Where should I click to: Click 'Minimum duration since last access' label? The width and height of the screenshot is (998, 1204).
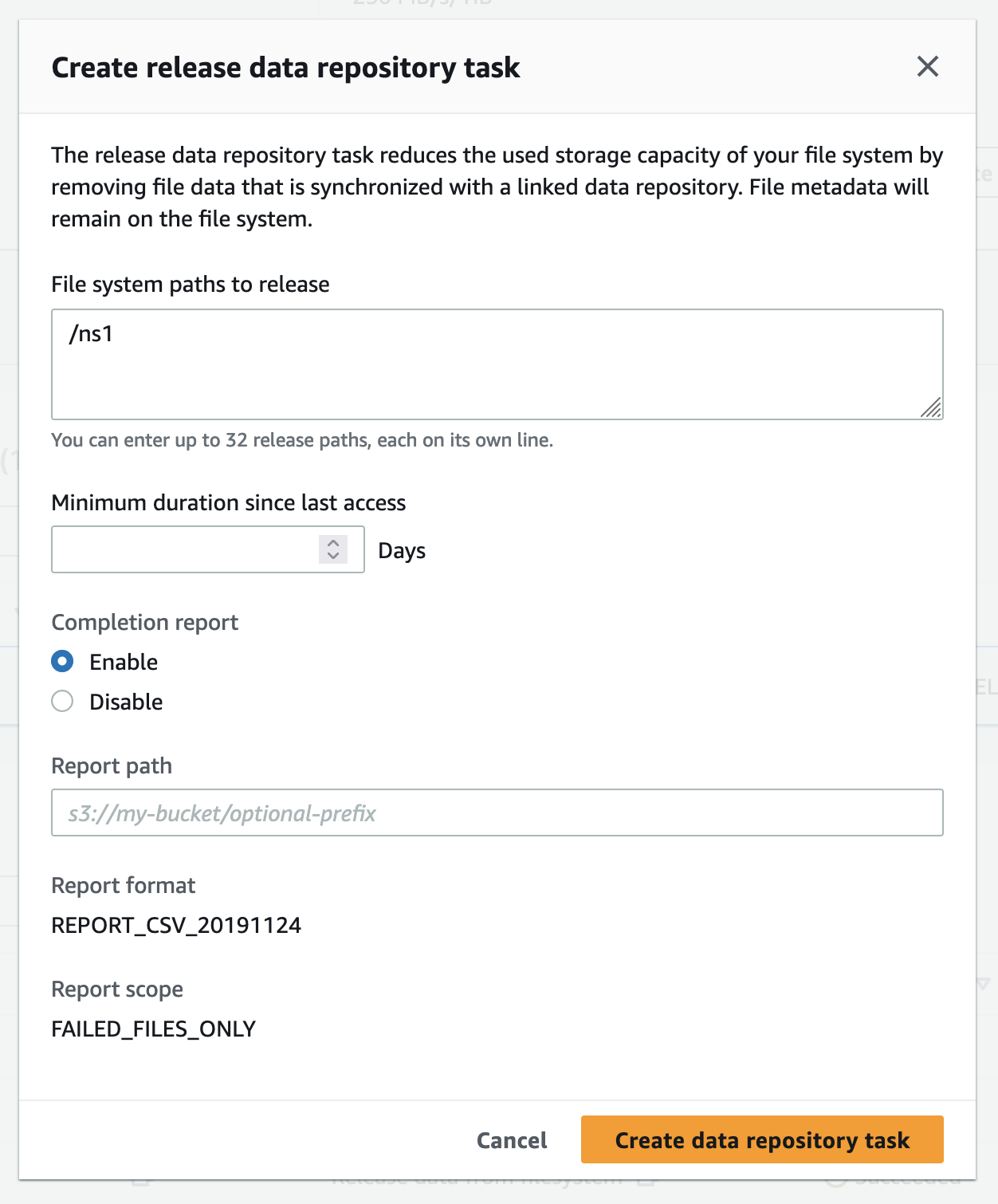229,503
